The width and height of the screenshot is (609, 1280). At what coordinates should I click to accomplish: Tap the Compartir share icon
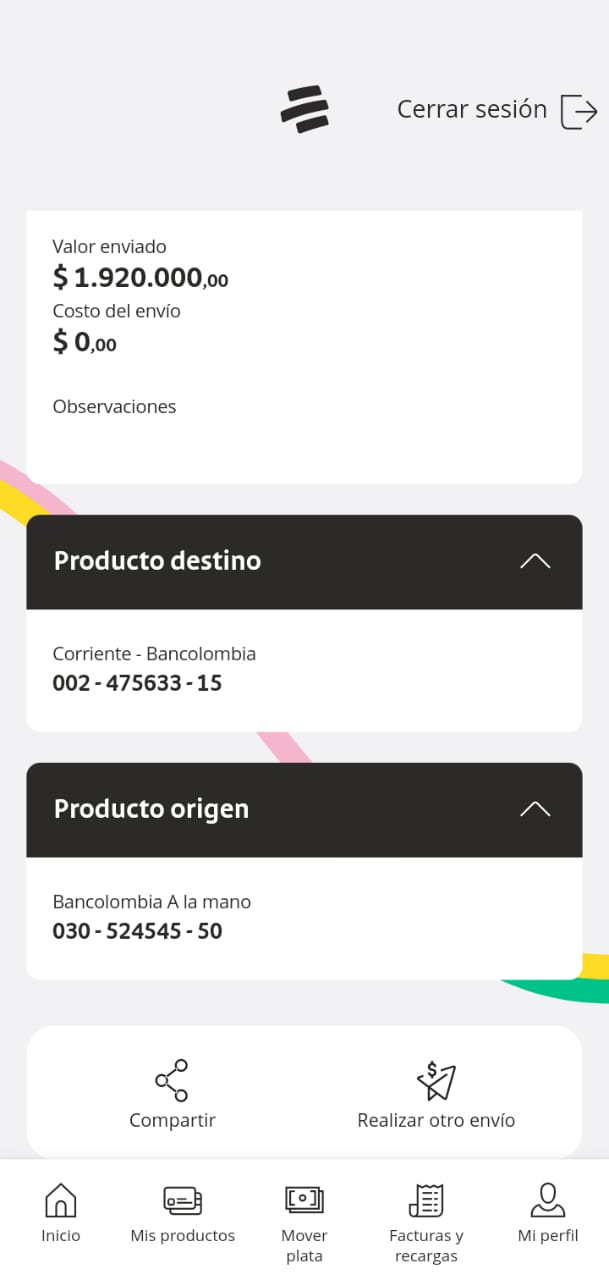(172, 1080)
